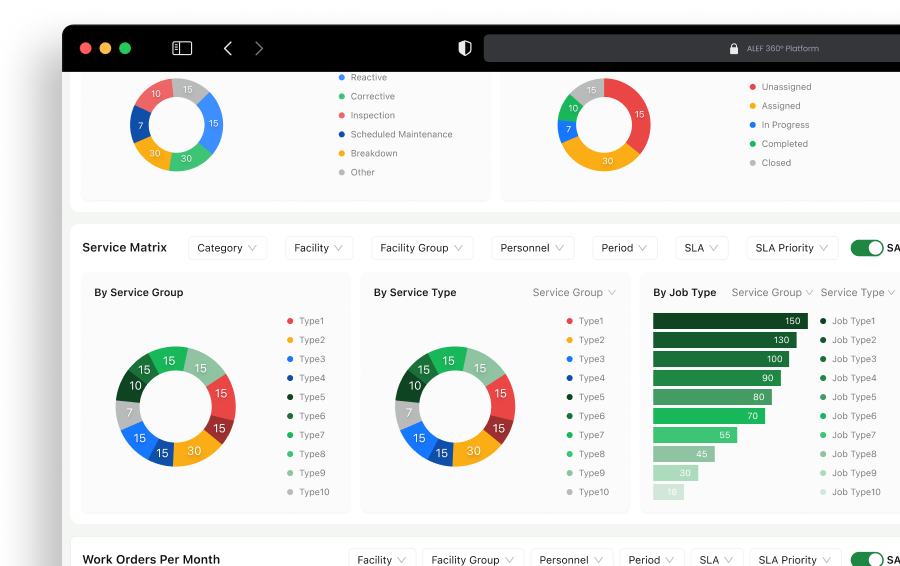900x566 pixels.
Task: Focus the ALEF 360° Platform address bar
Action: [x=692, y=48]
